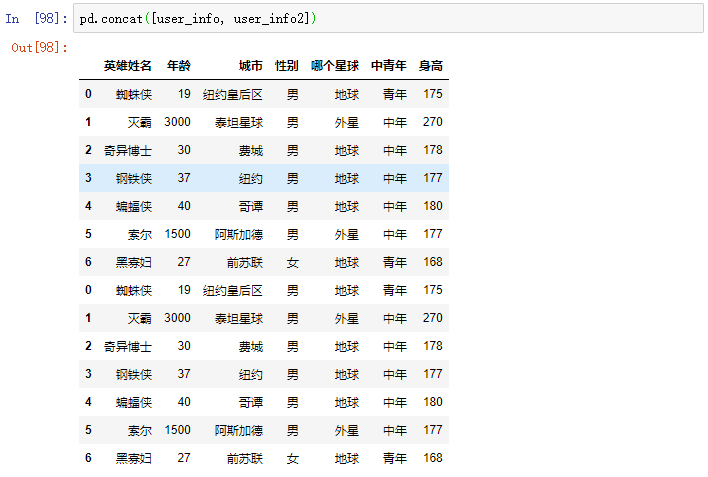The image size is (708, 477).
Task: Select the first occurrence of 灭霸
Action: coord(140,122)
